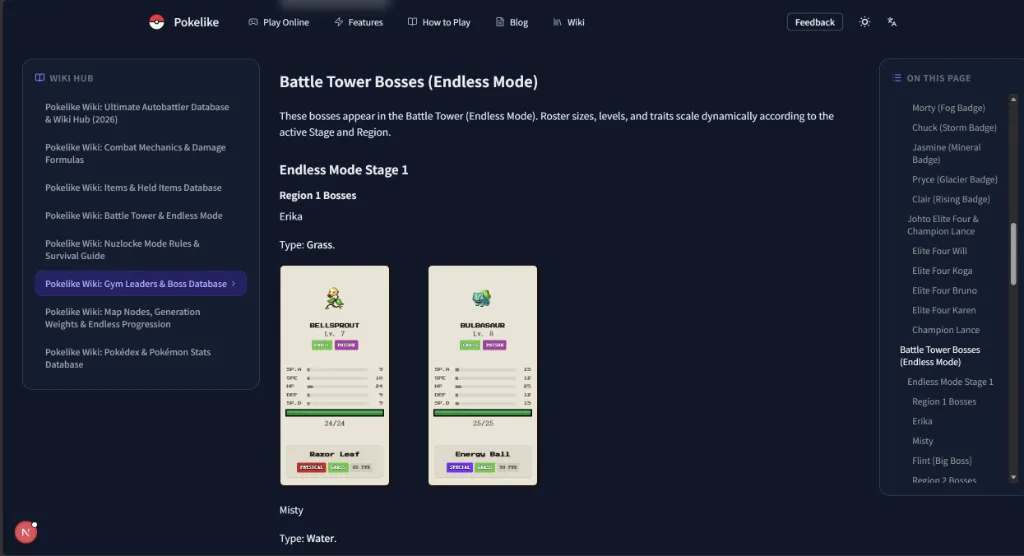Click the Region 1 Bosses subheading
This screenshot has width=1024, height=556.
click(317, 195)
